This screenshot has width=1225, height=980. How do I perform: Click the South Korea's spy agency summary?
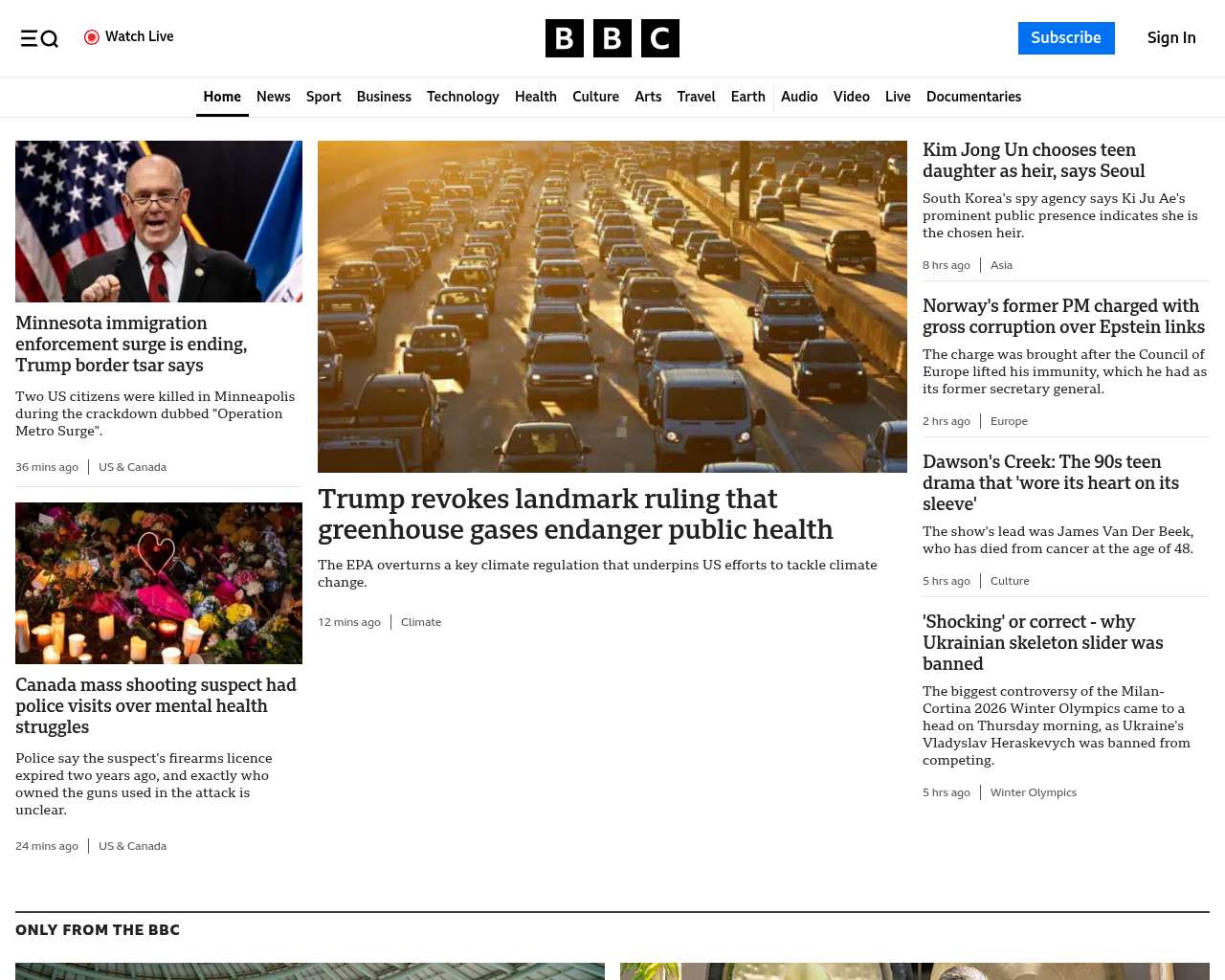1060,215
